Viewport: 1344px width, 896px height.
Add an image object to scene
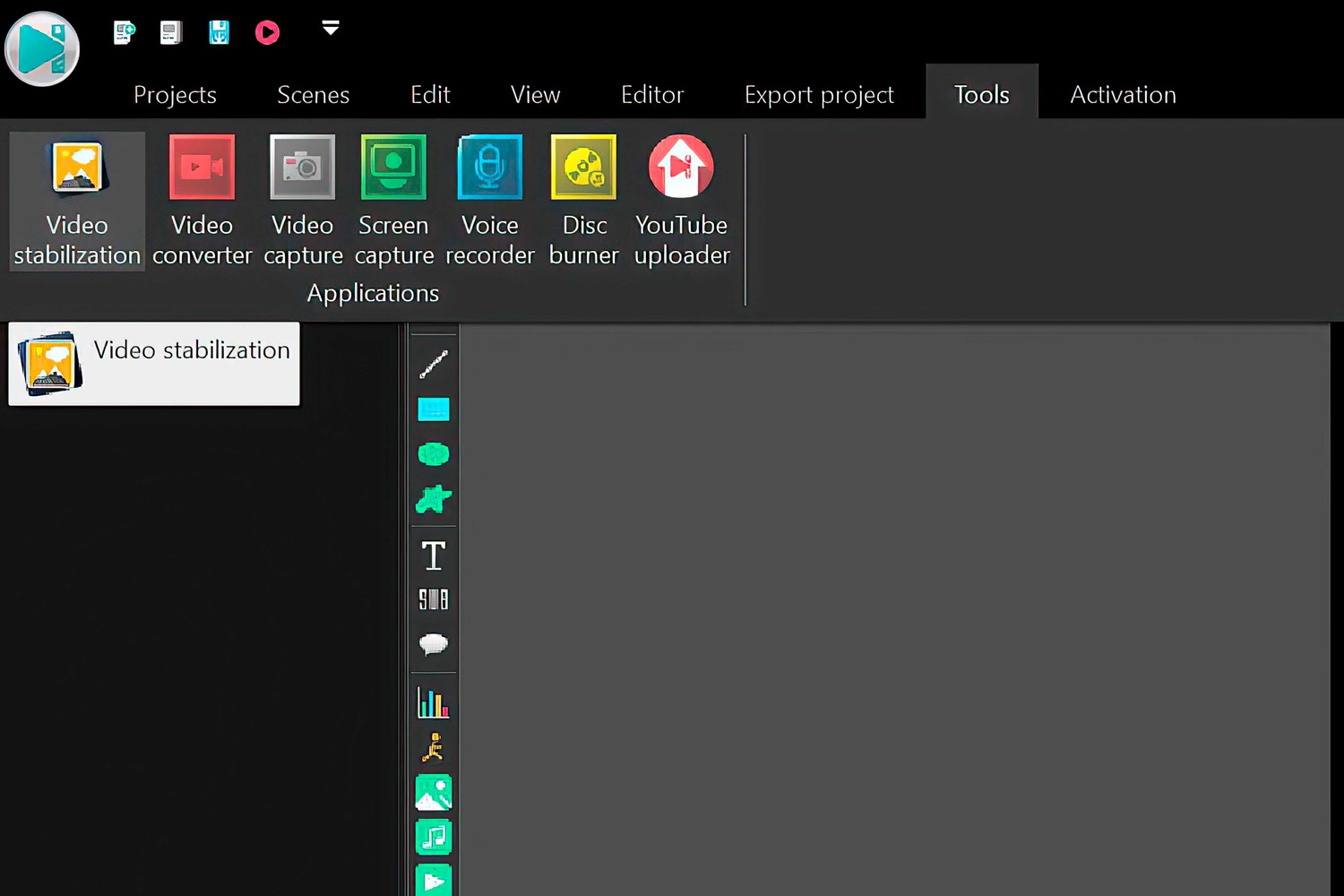pos(434,793)
